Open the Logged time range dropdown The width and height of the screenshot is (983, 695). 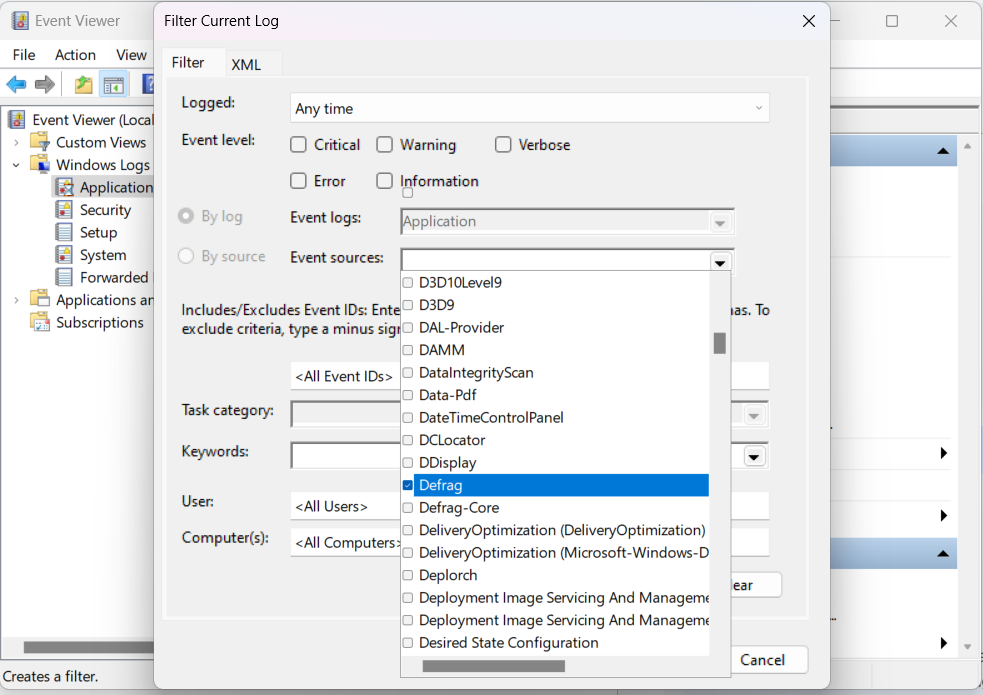pyautogui.click(x=530, y=108)
